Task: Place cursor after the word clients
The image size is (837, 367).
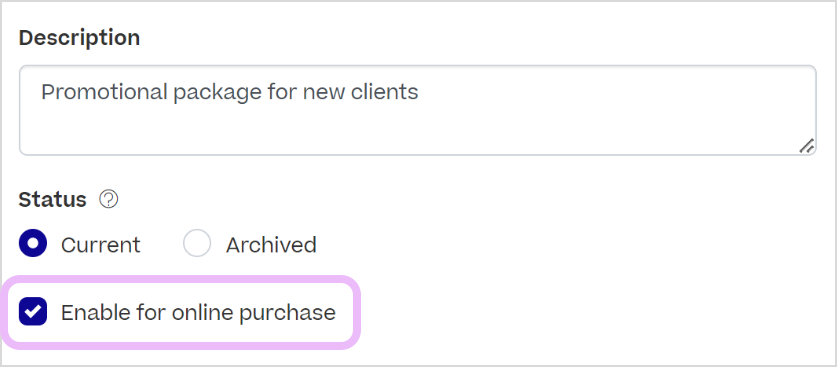Action: click(419, 93)
